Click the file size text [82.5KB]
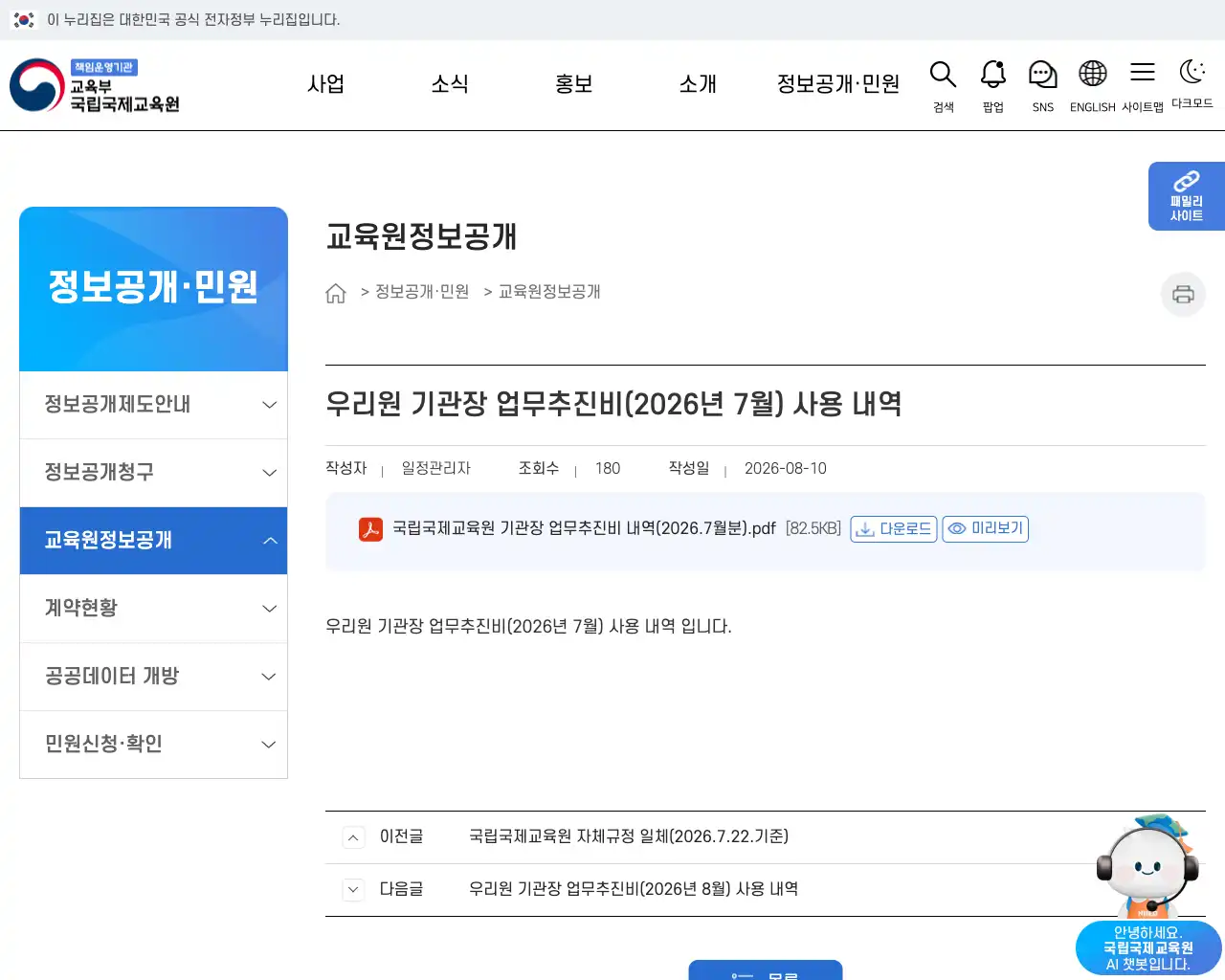Viewport: 1225px width, 980px height. pyautogui.click(x=813, y=529)
